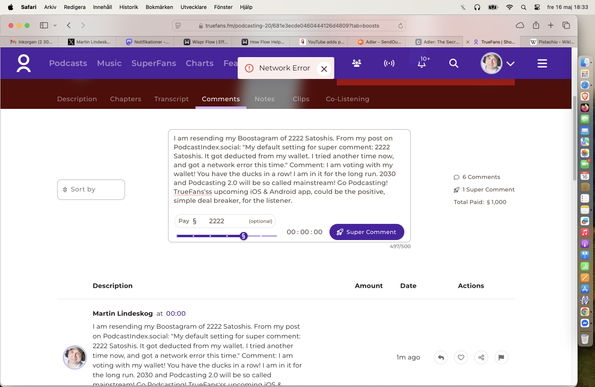Like the comment with heart icon
Image resolution: width=595 pixels, height=387 pixels.
coord(461,357)
